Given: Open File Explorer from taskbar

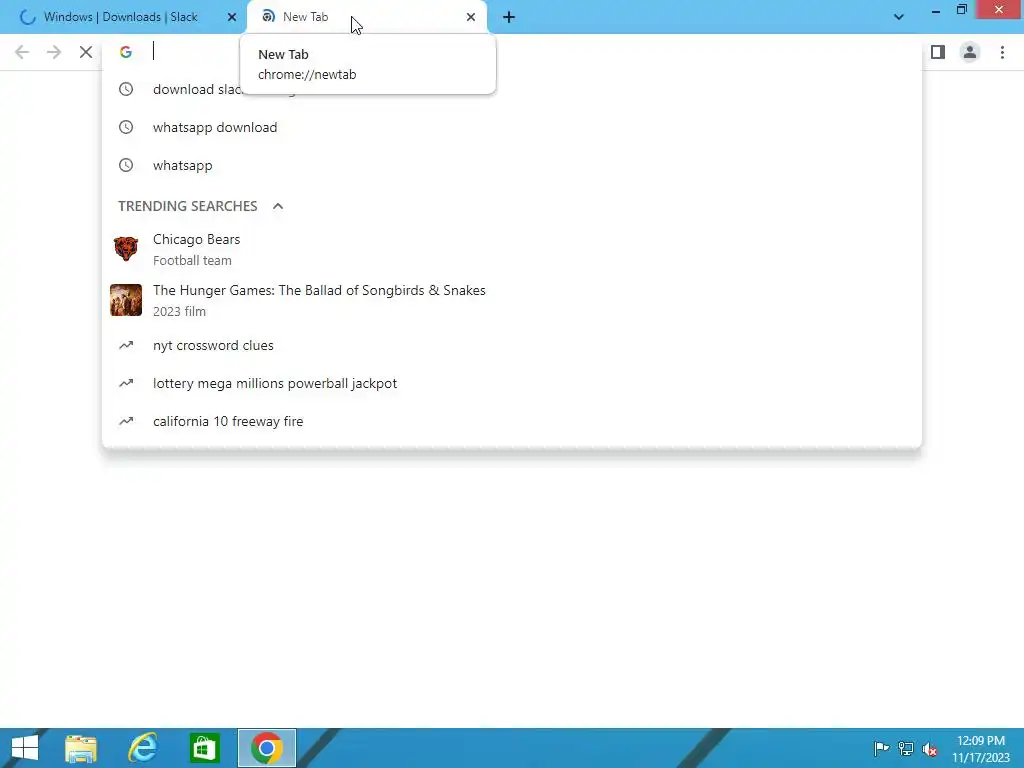Looking at the screenshot, I should click(81, 748).
